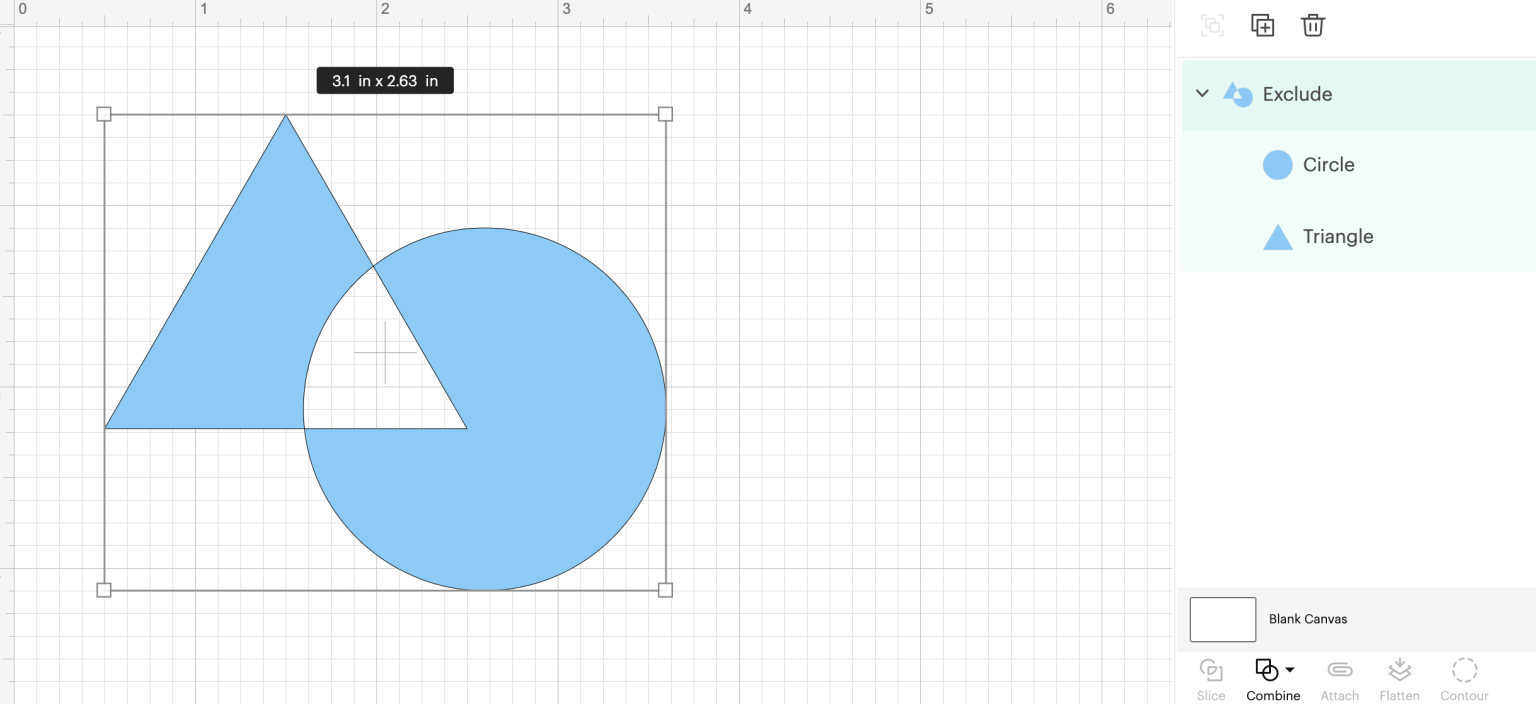Click the blue circle layer thumbnail
The width and height of the screenshot is (1536, 704).
click(x=1277, y=164)
